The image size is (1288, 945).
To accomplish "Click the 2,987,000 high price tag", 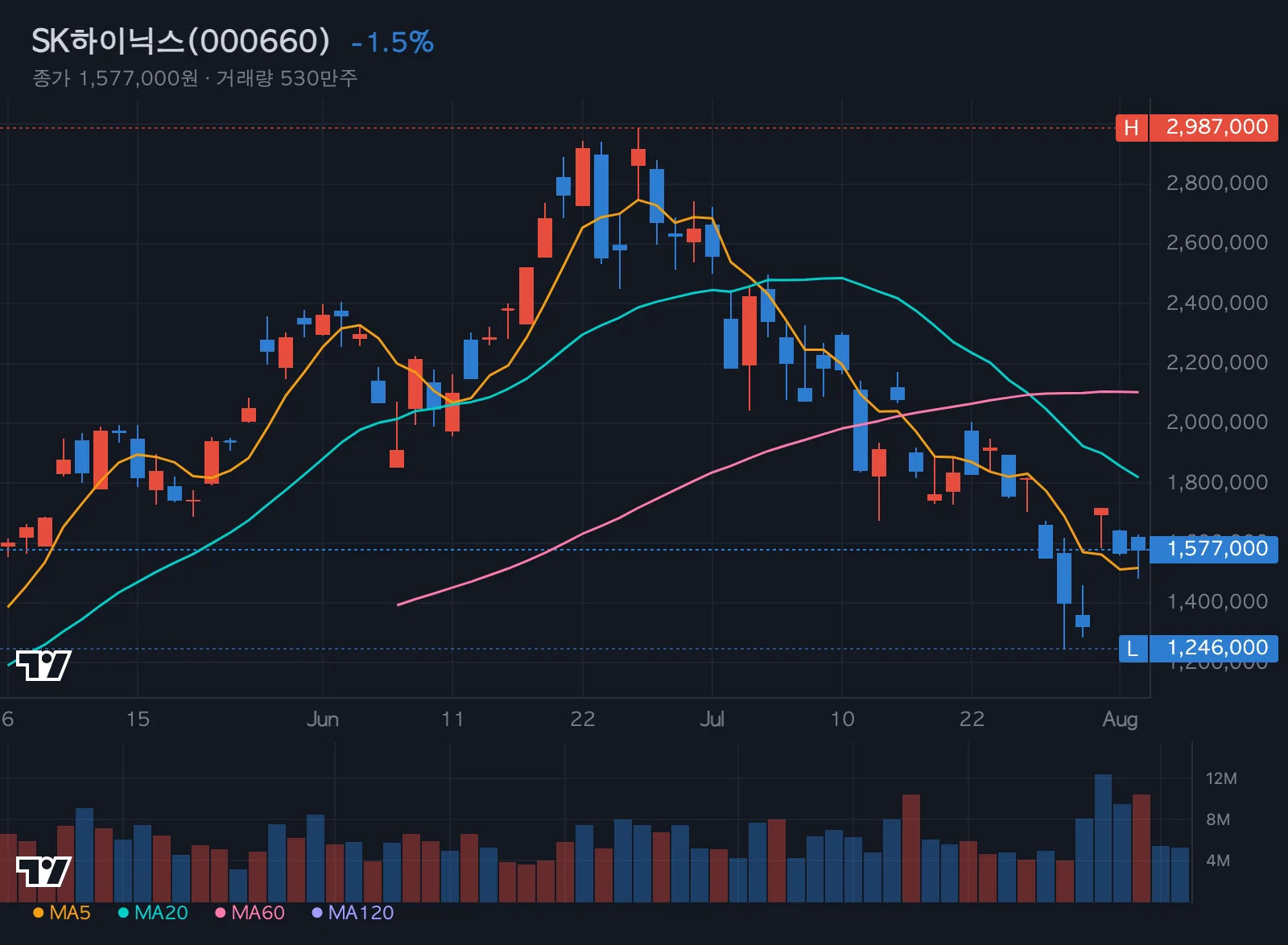I will (x=1214, y=128).
